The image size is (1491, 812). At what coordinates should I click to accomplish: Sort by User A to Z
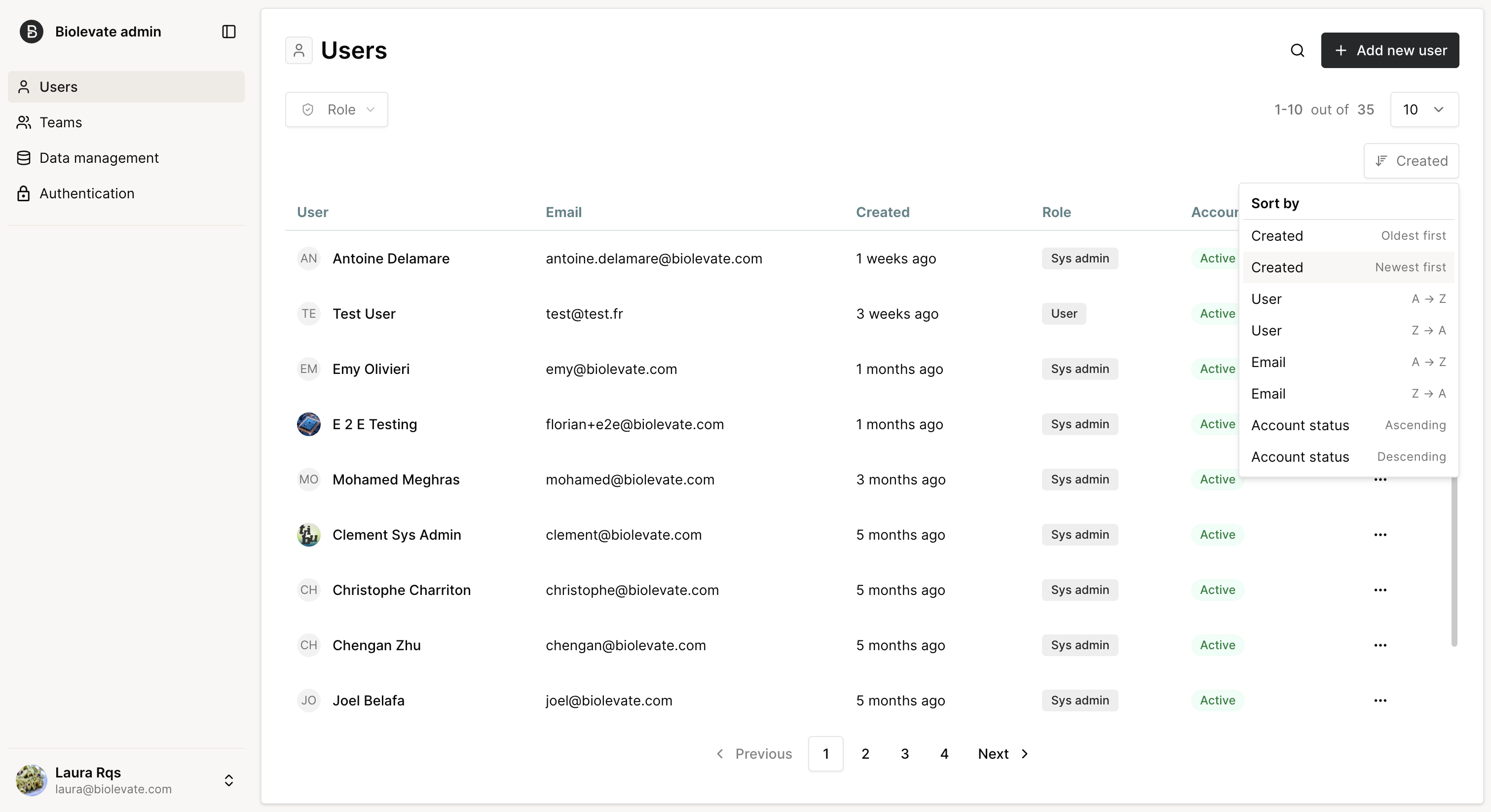1348,298
